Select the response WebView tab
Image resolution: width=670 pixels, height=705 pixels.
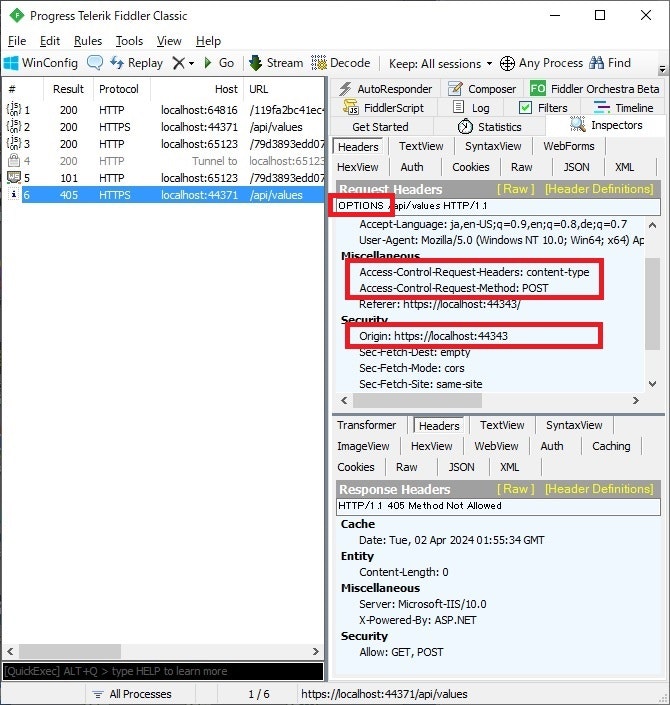tap(496, 446)
